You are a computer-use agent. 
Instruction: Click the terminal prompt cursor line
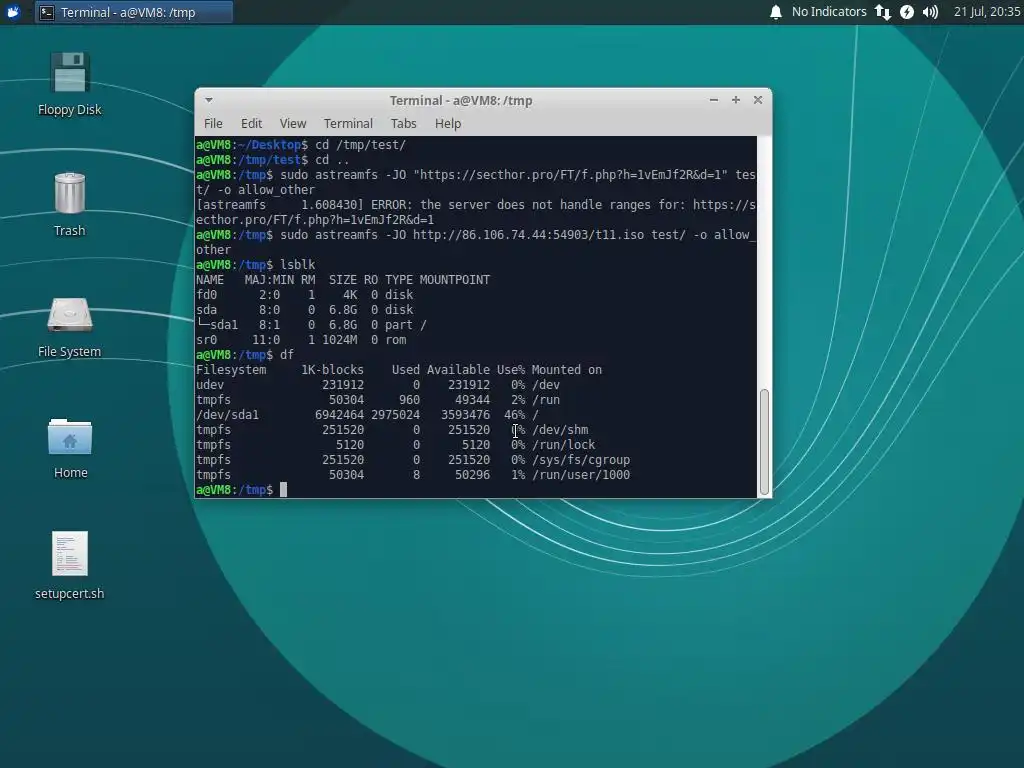[x=476, y=490]
